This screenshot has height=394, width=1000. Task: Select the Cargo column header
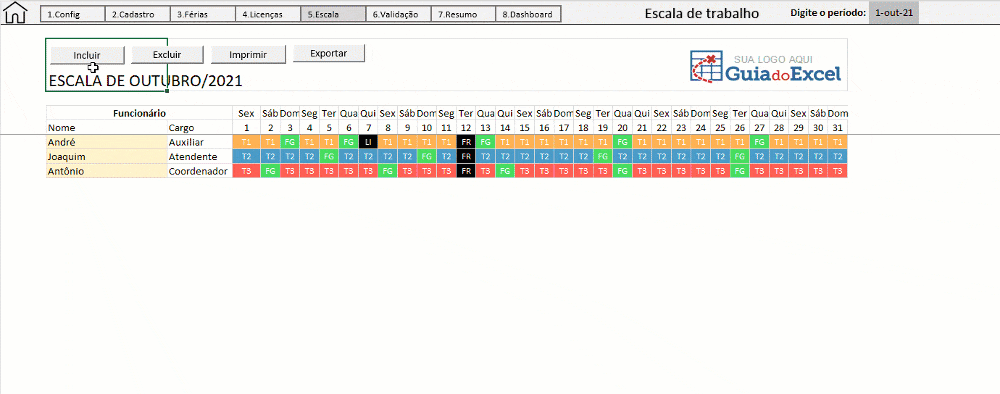click(200, 128)
